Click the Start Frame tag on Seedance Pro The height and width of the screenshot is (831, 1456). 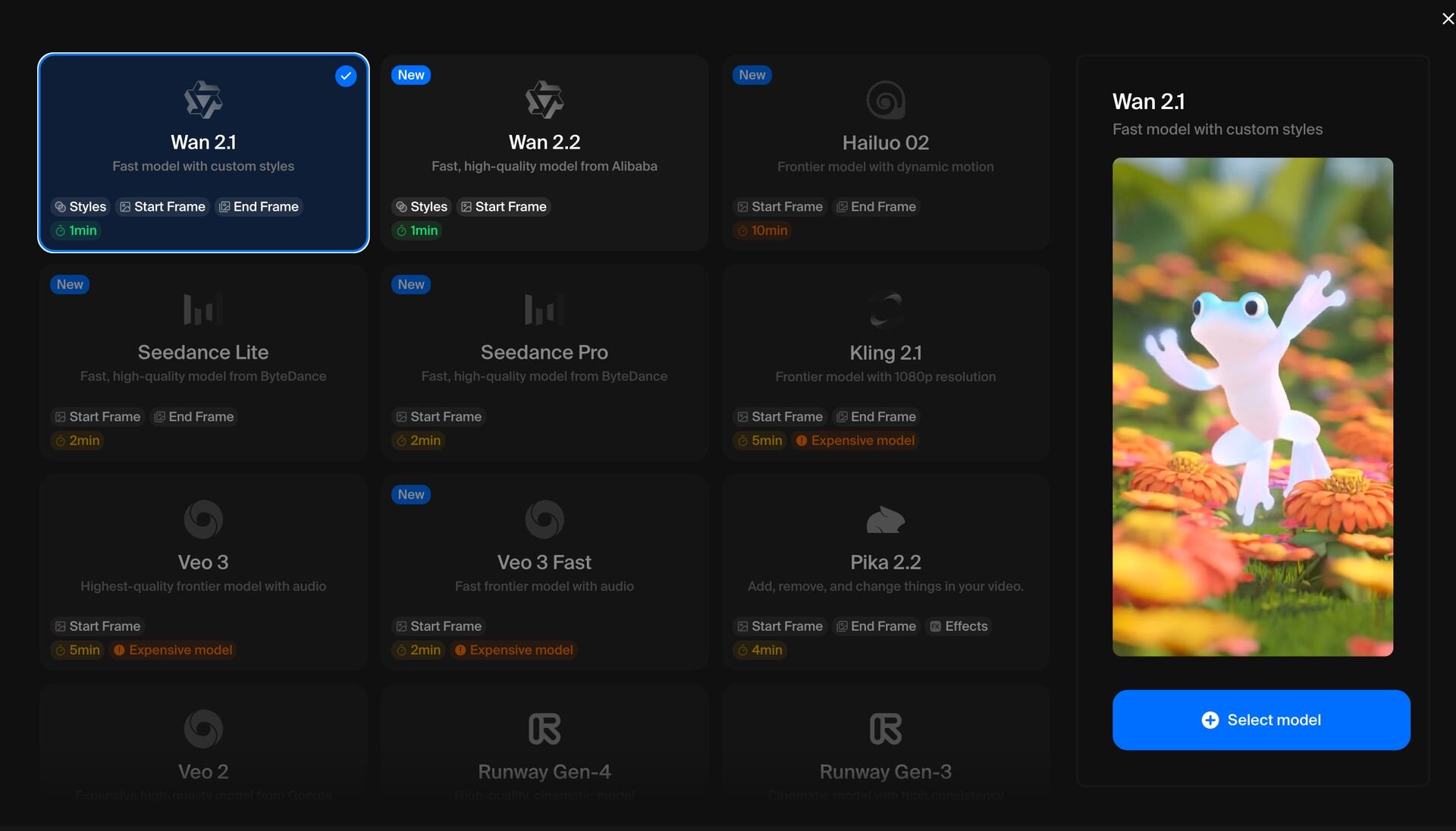tap(438, 416)
